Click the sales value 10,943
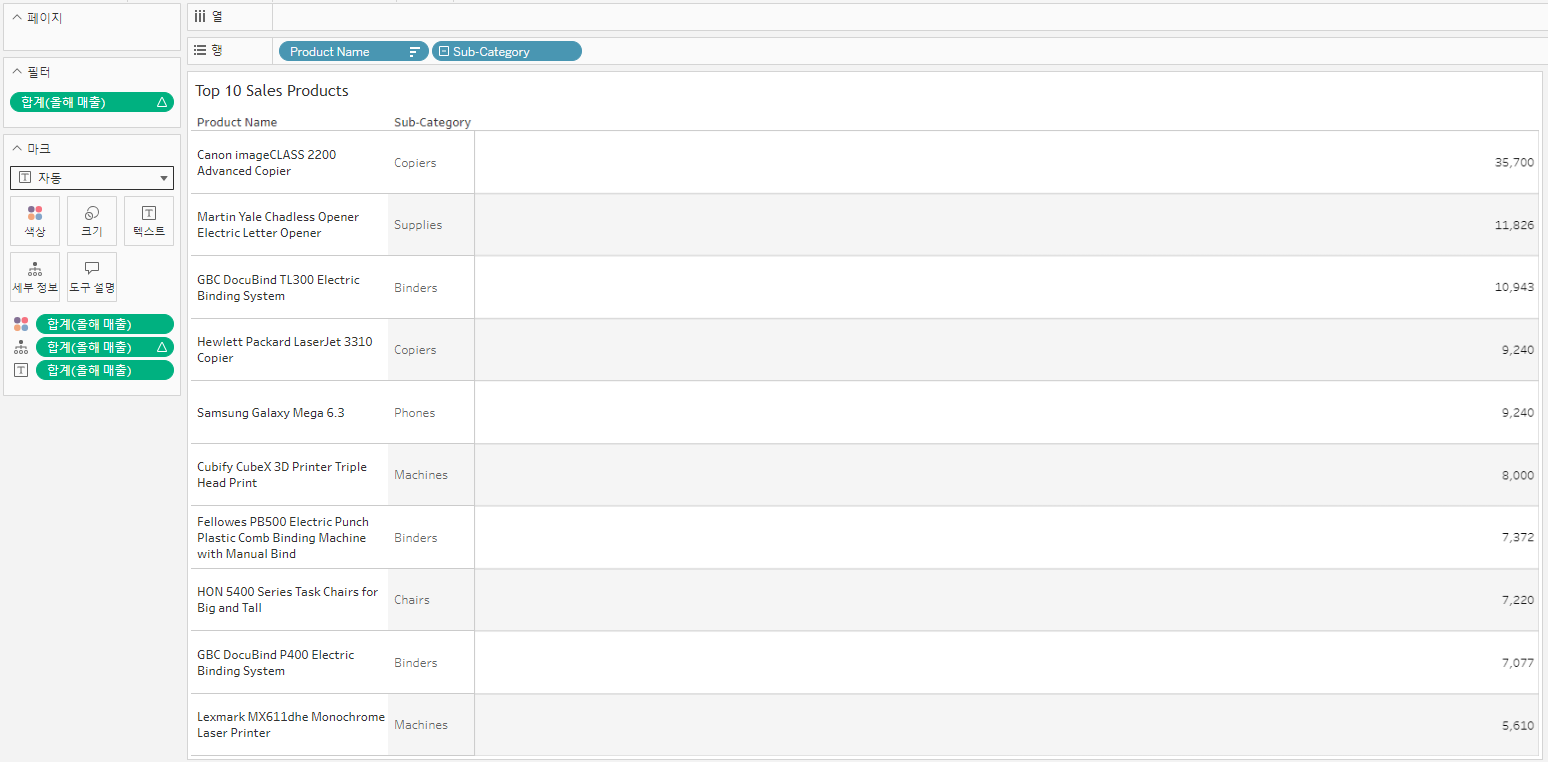The image size is (1548, 762). point(1514,287)
